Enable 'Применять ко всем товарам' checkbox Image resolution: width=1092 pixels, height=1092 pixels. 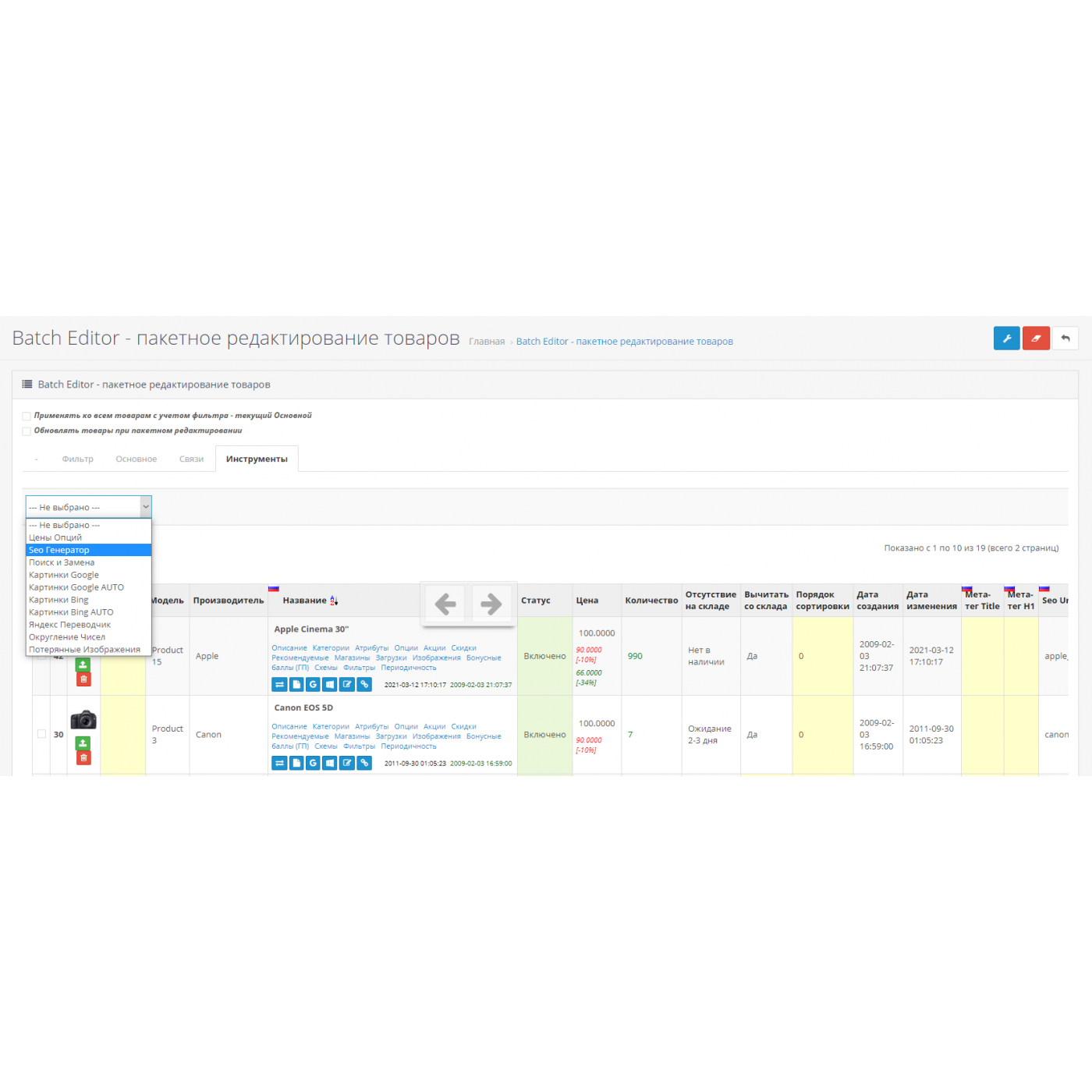pos(27,417)
